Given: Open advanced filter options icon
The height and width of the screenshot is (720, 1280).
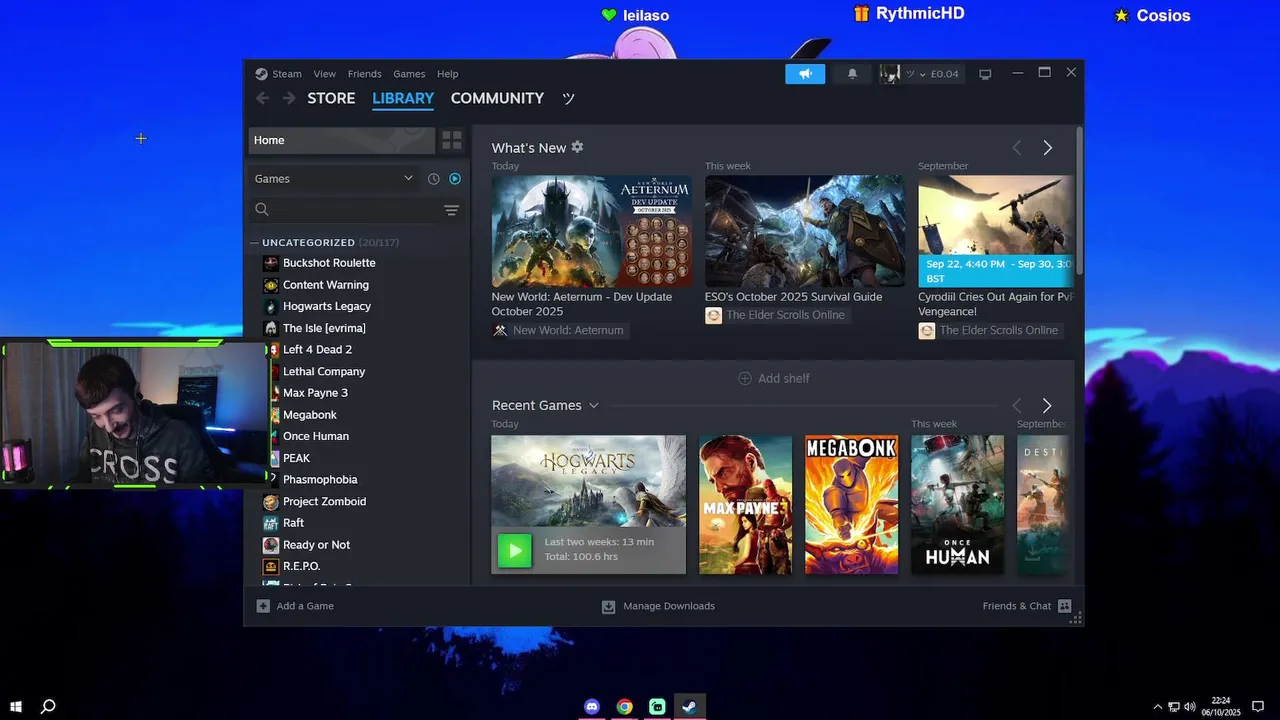Looking at the screenshot, I should coord(451,210).
